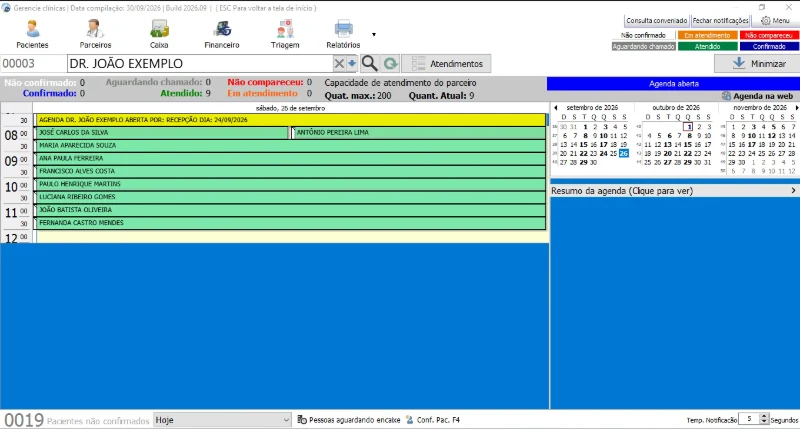Select appointment FERNANDA CASTRO MENDES
Viewport: 800px width, 429px height.
point(291,223)
